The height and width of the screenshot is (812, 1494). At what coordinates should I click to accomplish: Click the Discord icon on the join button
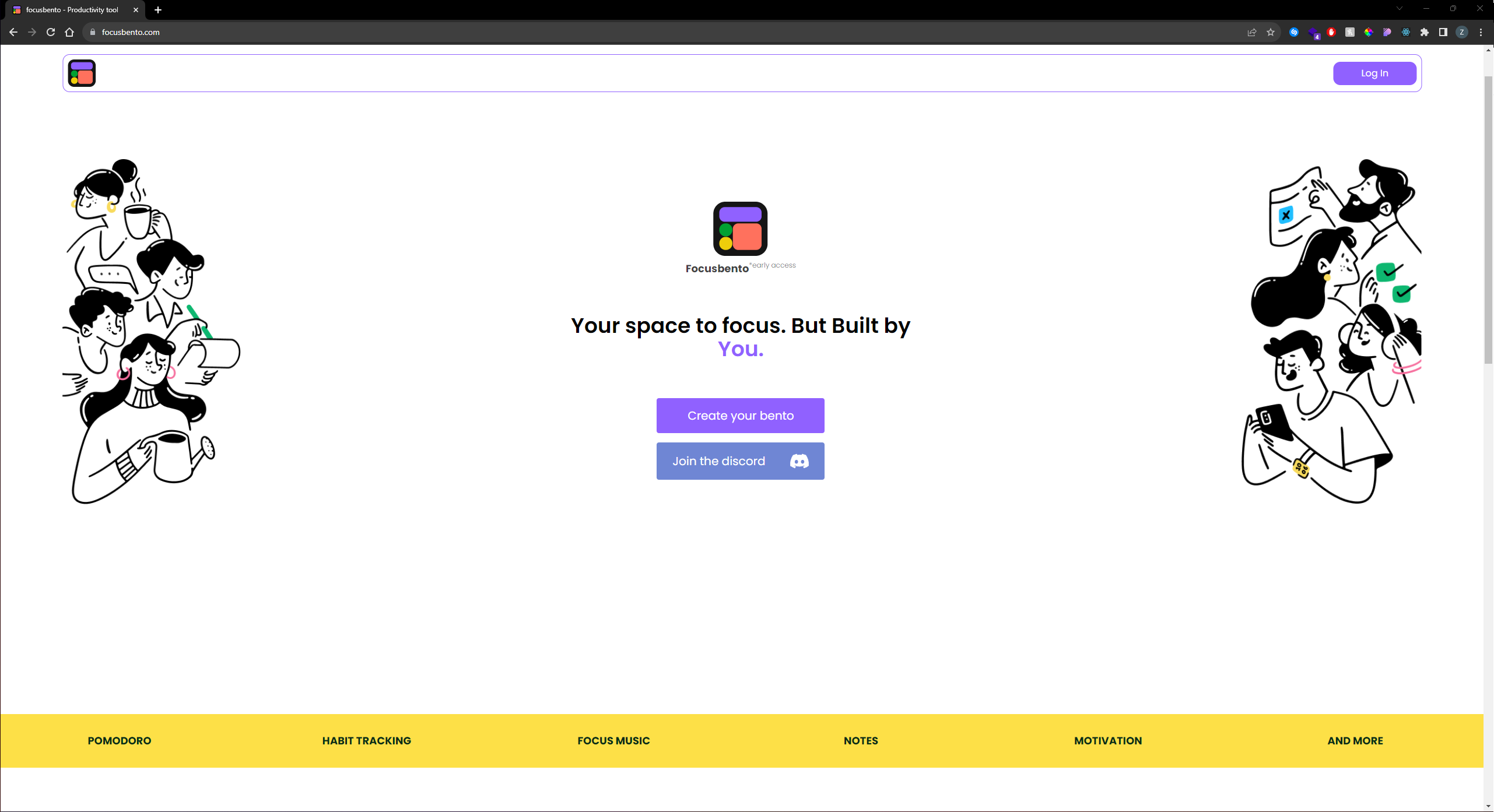point(799,461)
